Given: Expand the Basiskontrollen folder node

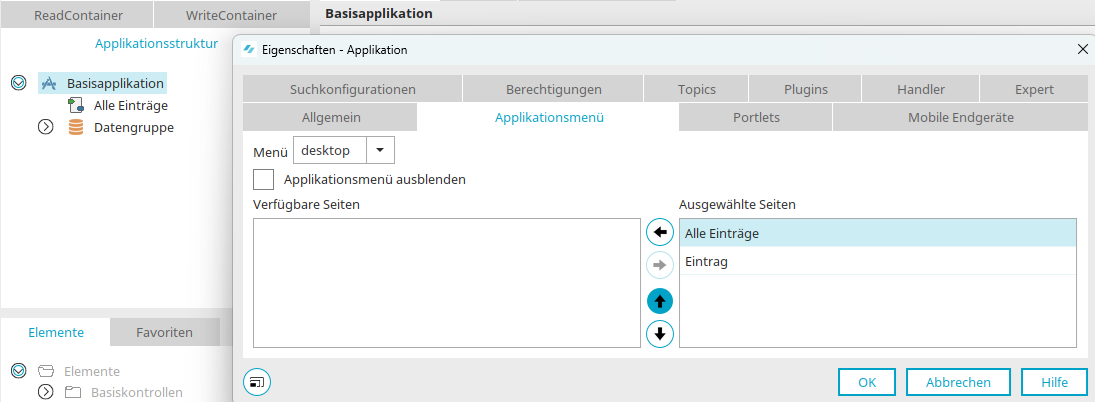Looking at the screenshot, I should click(x=46, y=392).
